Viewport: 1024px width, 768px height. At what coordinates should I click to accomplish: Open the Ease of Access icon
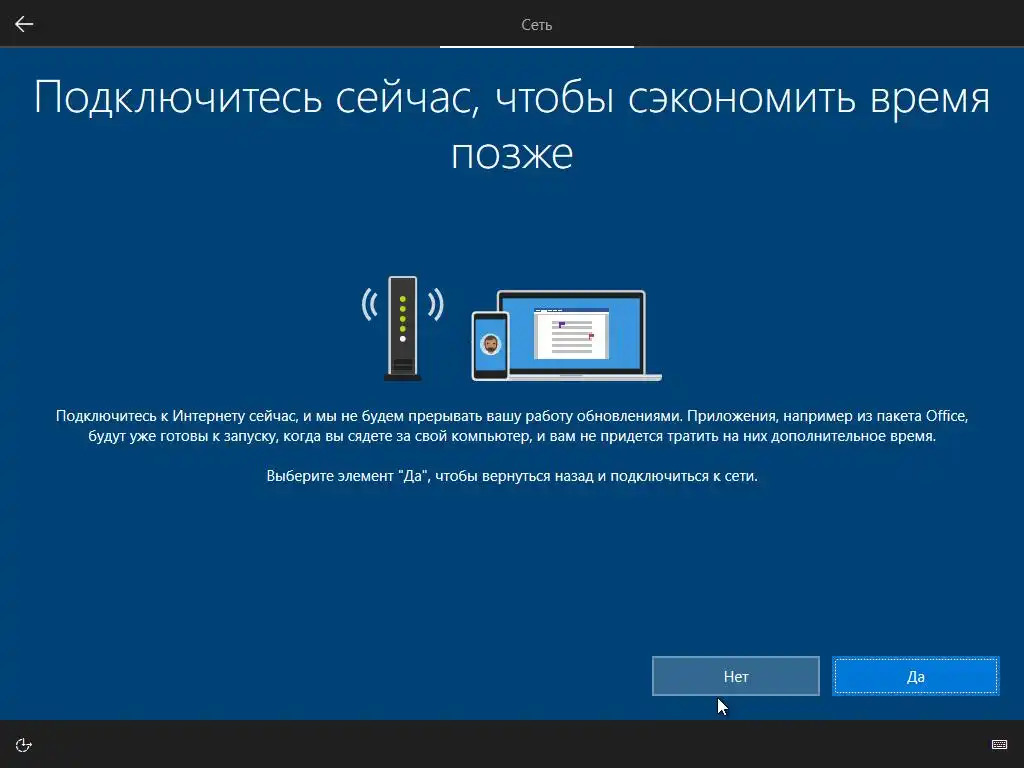[x=24, y=745]
